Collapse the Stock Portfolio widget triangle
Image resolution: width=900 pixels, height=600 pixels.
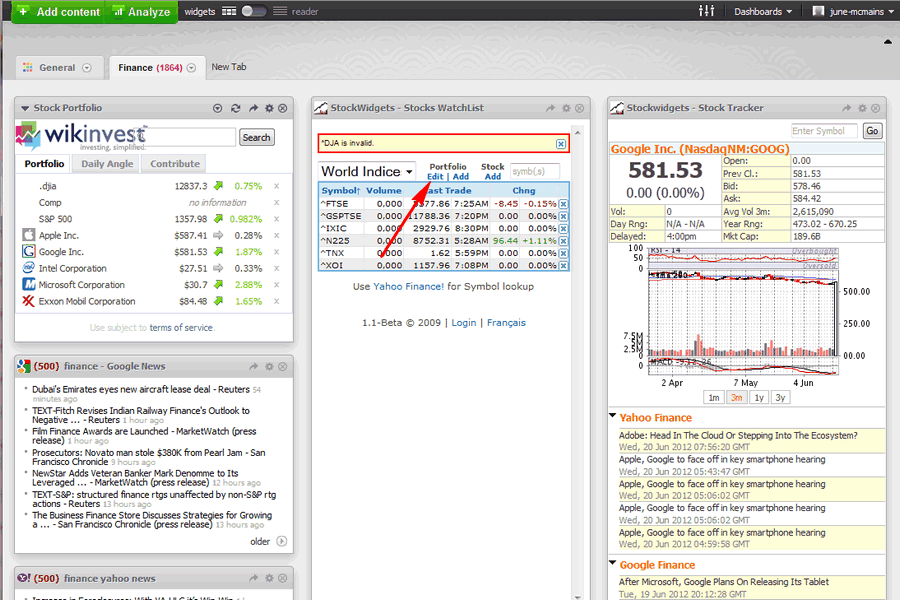(x=25, y=108)
